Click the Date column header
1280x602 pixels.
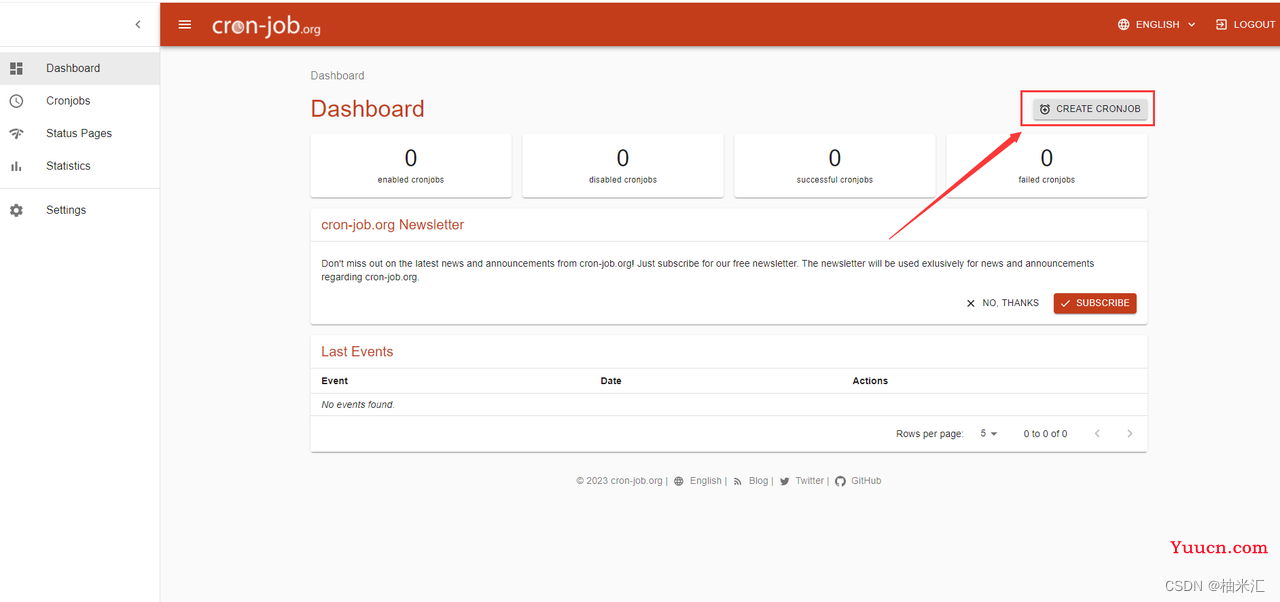(x=611, y=381)
